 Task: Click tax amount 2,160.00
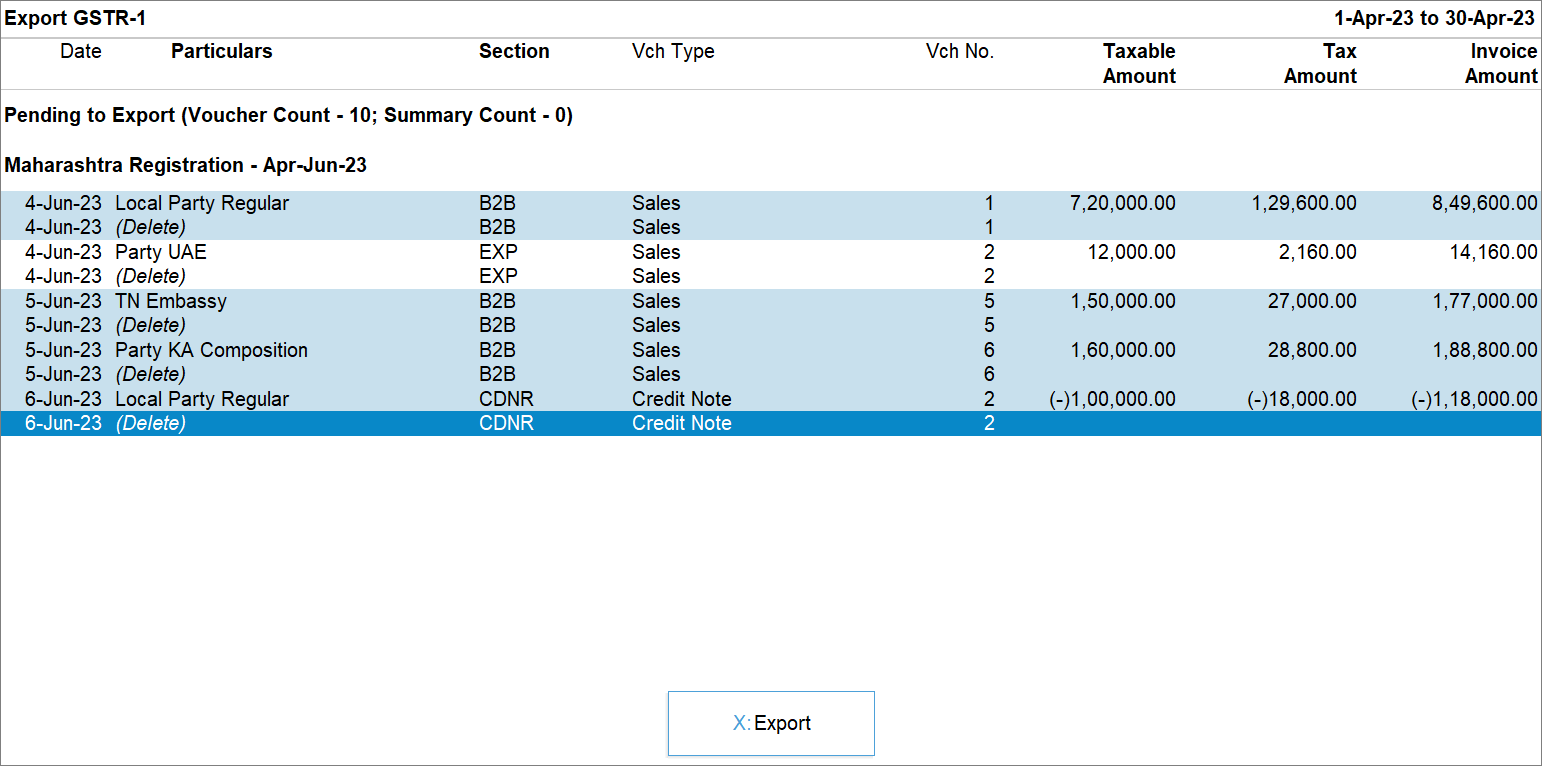tap(1317, 252)
